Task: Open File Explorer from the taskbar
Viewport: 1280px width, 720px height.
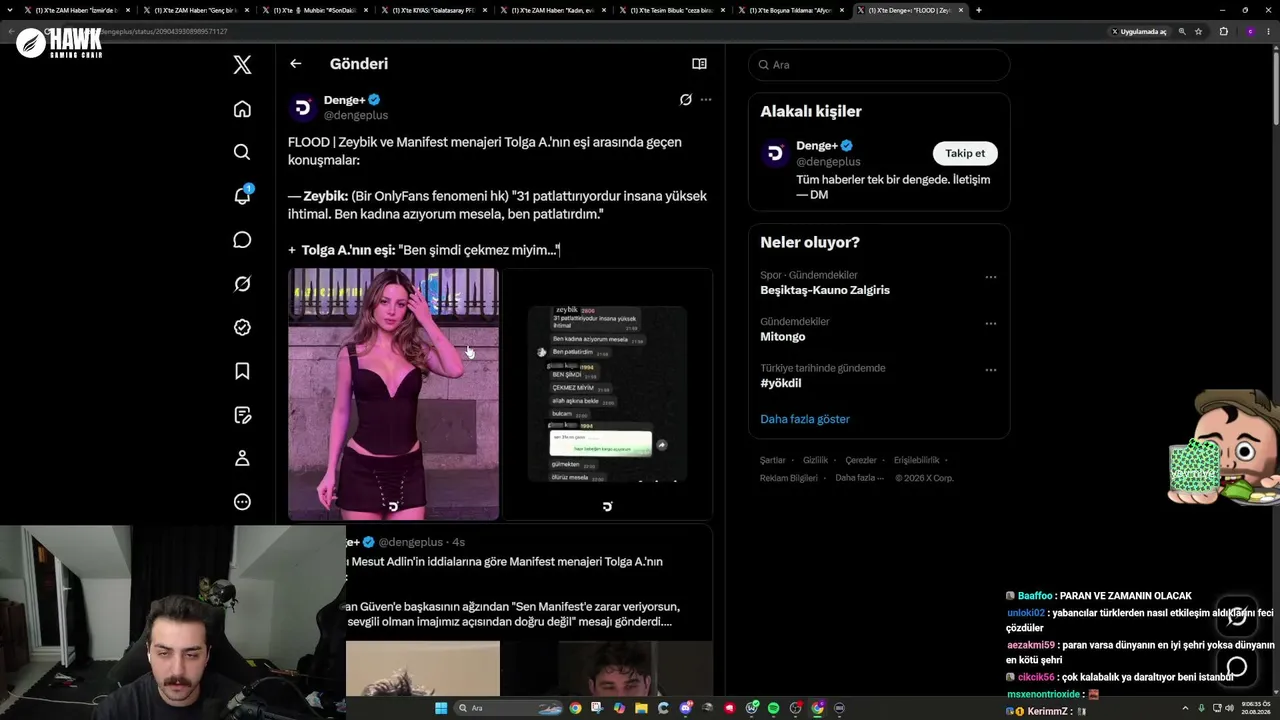Action: click(x=641, y=708)
